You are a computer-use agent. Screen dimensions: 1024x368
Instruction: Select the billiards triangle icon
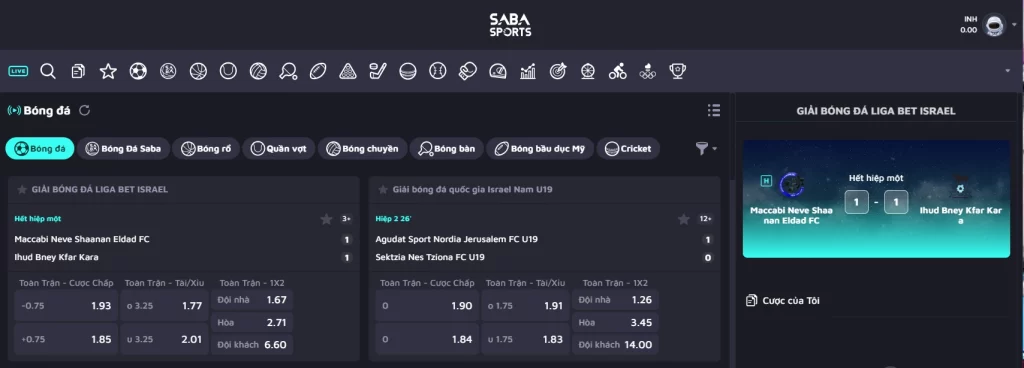tap(348, 71)
